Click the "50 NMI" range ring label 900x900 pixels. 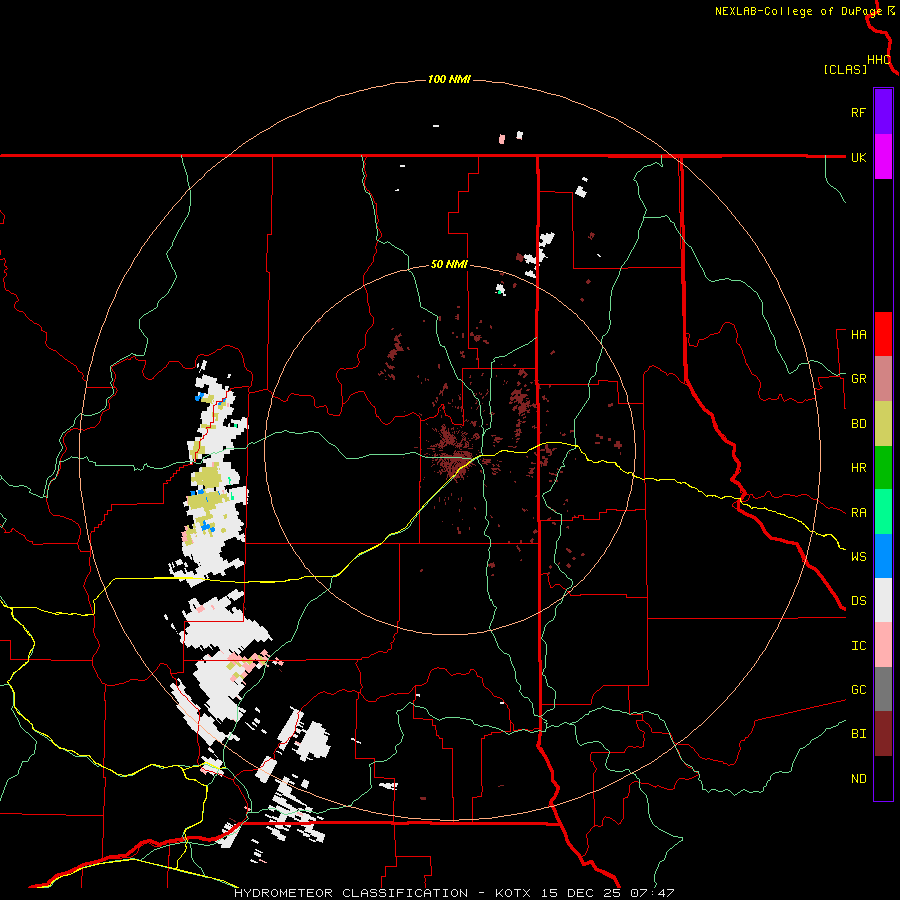coord(449,264)
